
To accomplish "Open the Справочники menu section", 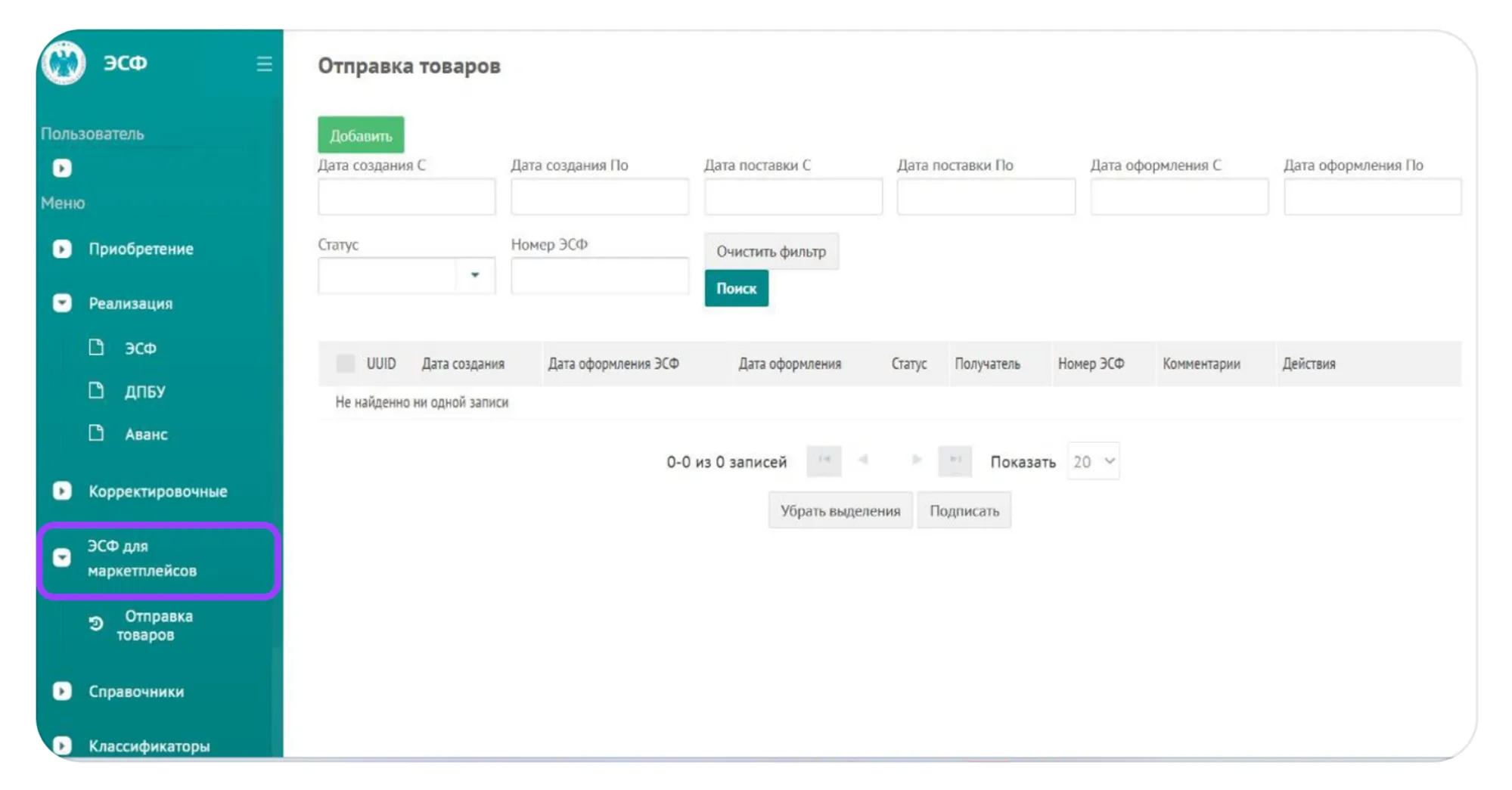I will 135,692.
